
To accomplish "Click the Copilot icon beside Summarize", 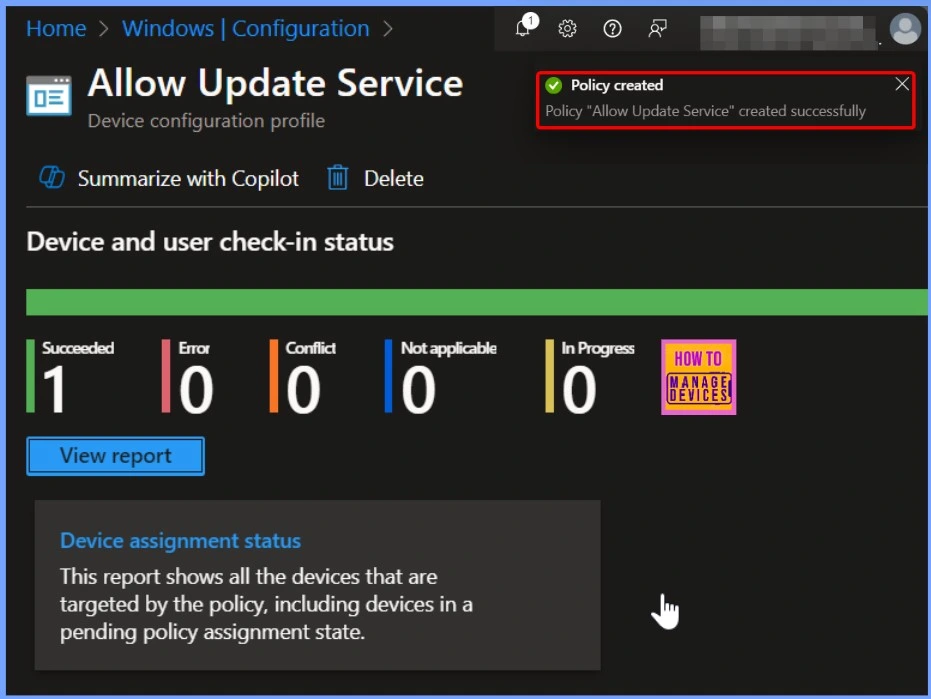I will pos(52,178).
